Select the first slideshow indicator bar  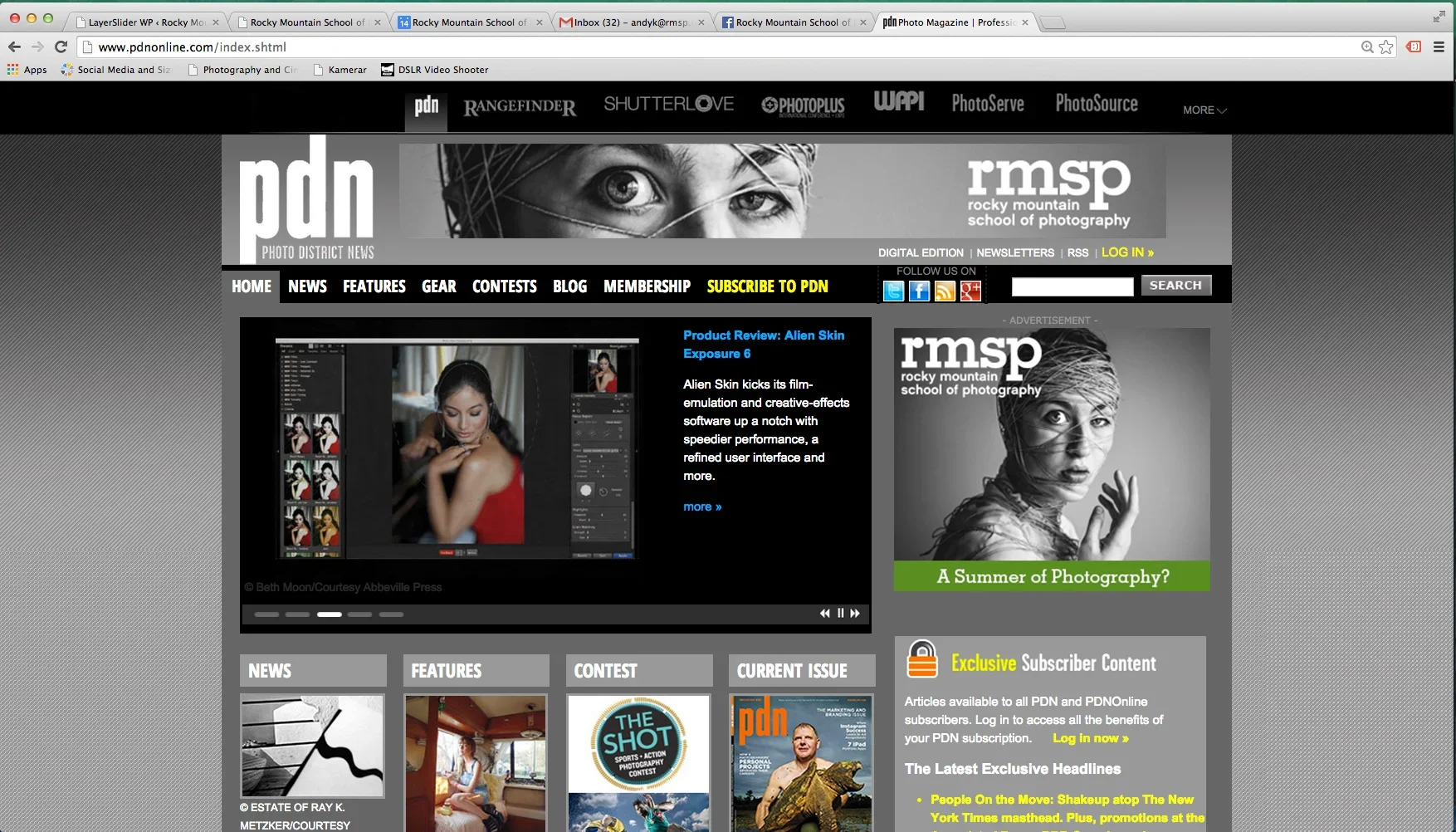click(x=266, y=614)
